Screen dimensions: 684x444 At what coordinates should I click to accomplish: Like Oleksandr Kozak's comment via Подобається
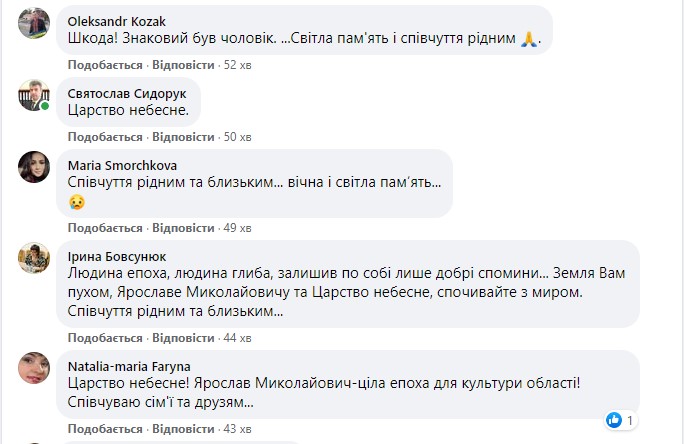tap(105, 64)
